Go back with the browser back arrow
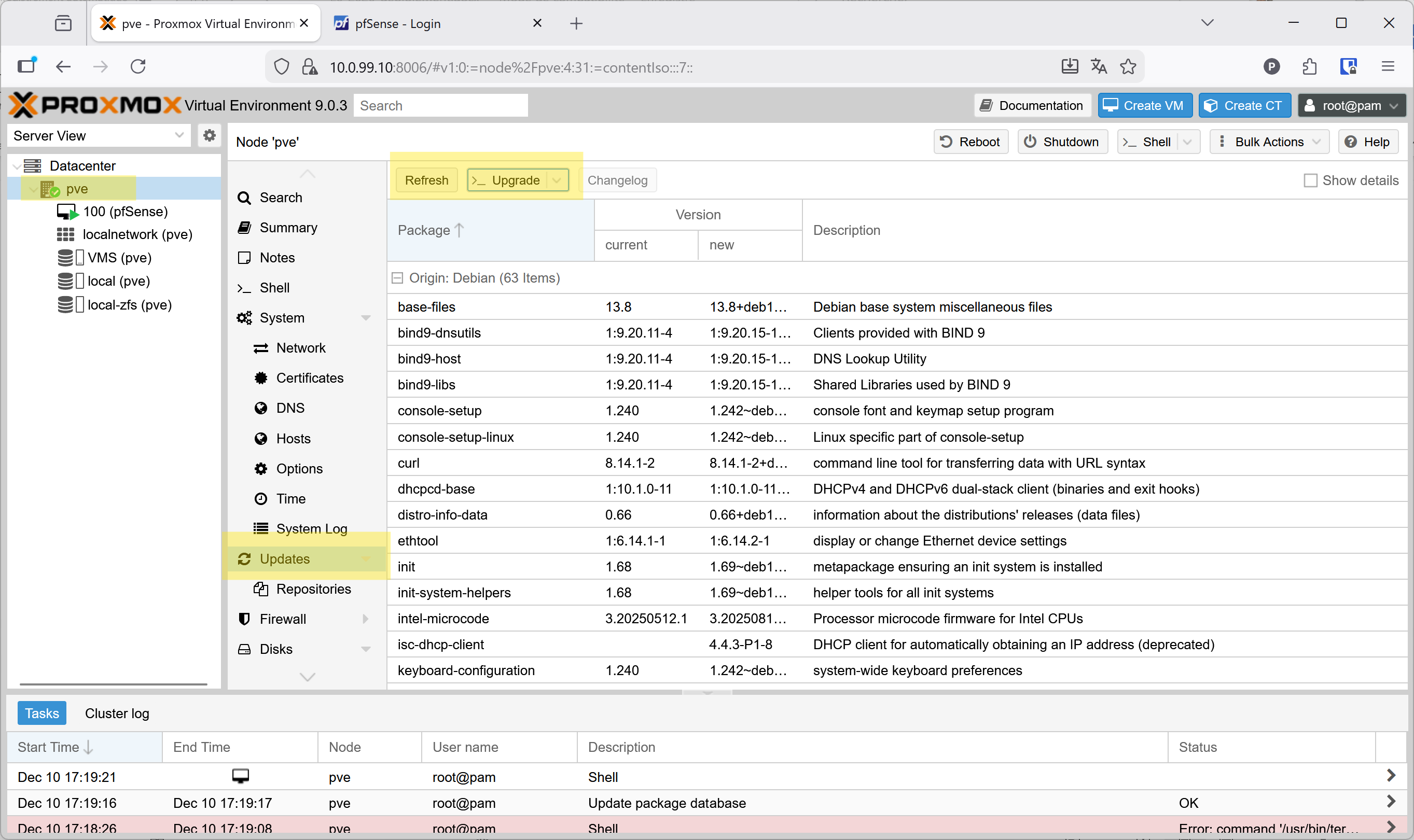 (63, 67)
